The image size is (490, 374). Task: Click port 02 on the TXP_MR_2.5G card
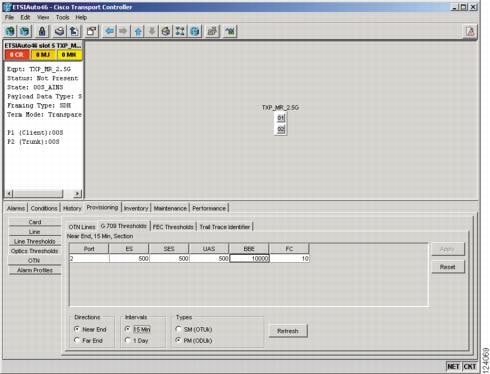click(x=281, y=129)
